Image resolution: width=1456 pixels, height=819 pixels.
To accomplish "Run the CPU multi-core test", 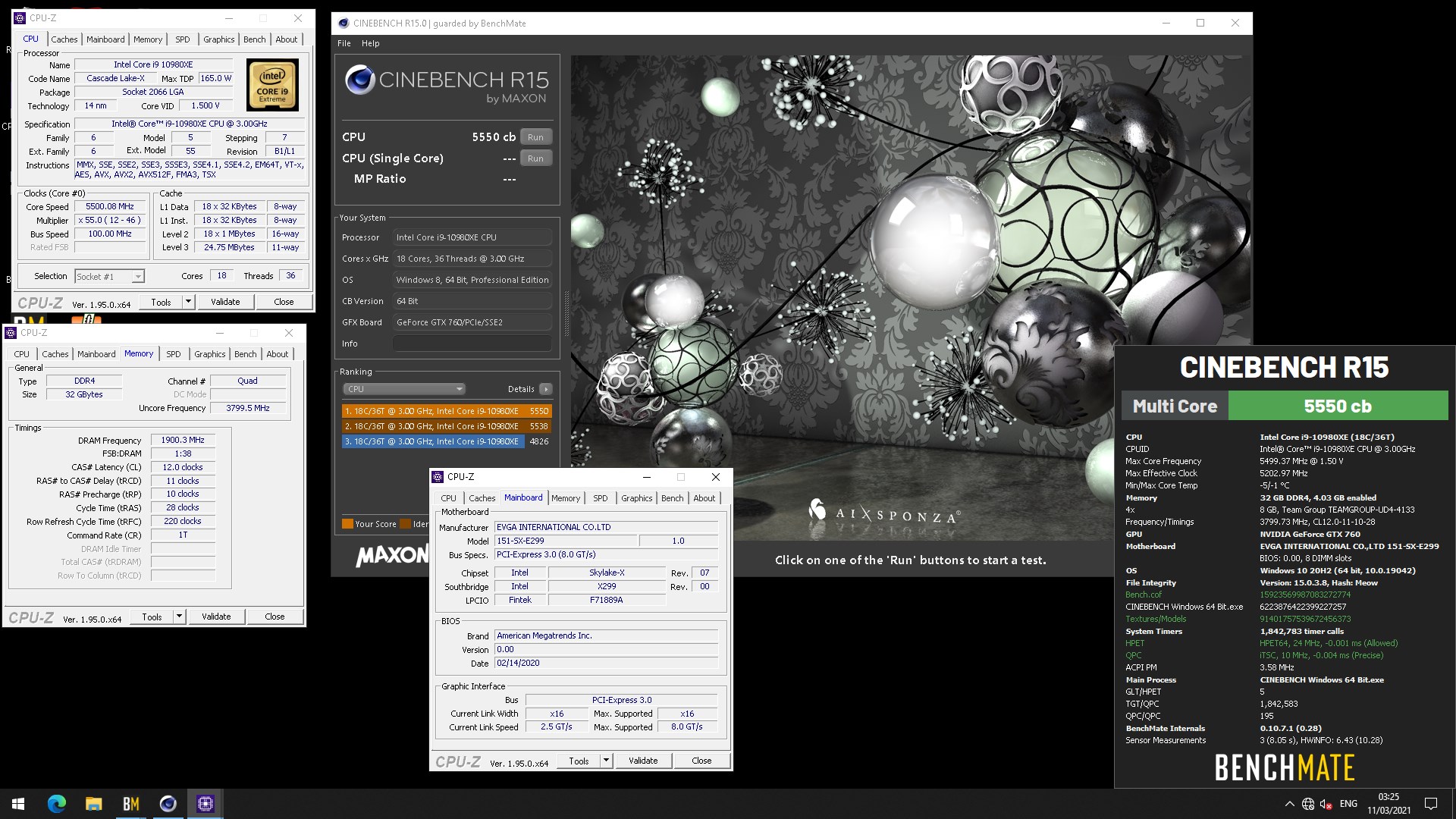I will [x=535, y=137].
